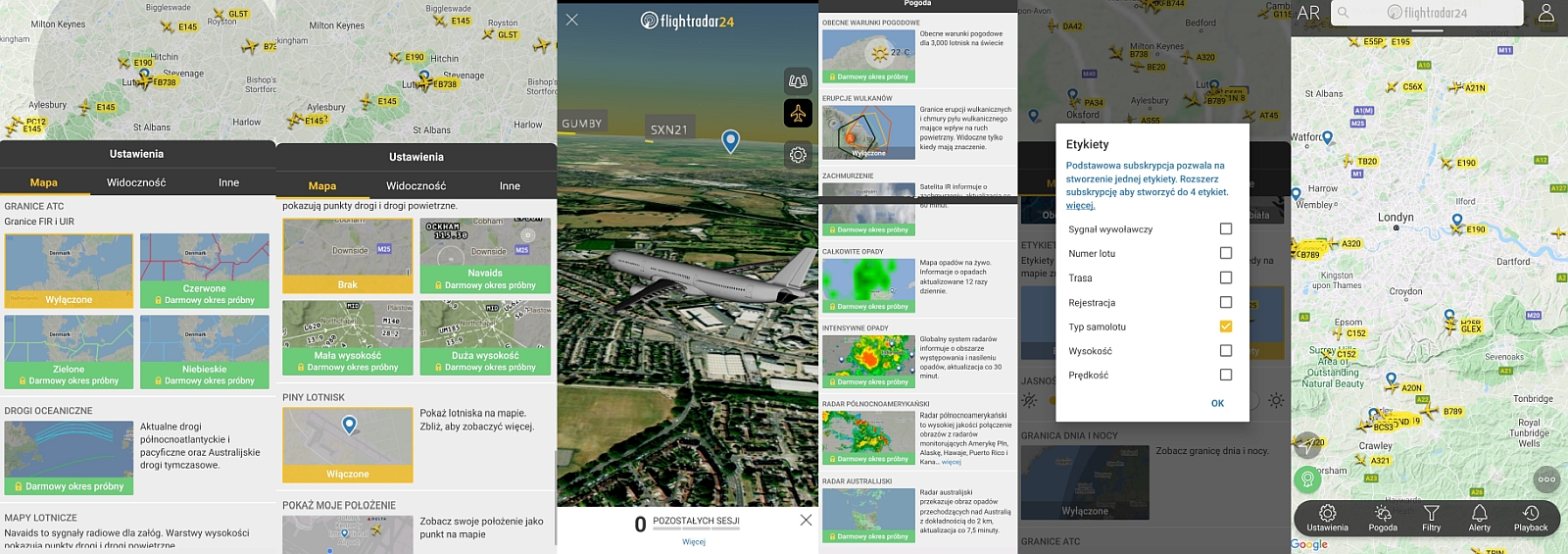Tap the Drogi oceaniczne map thumbnail
The image size is (1568, 554).
(69, 457)
